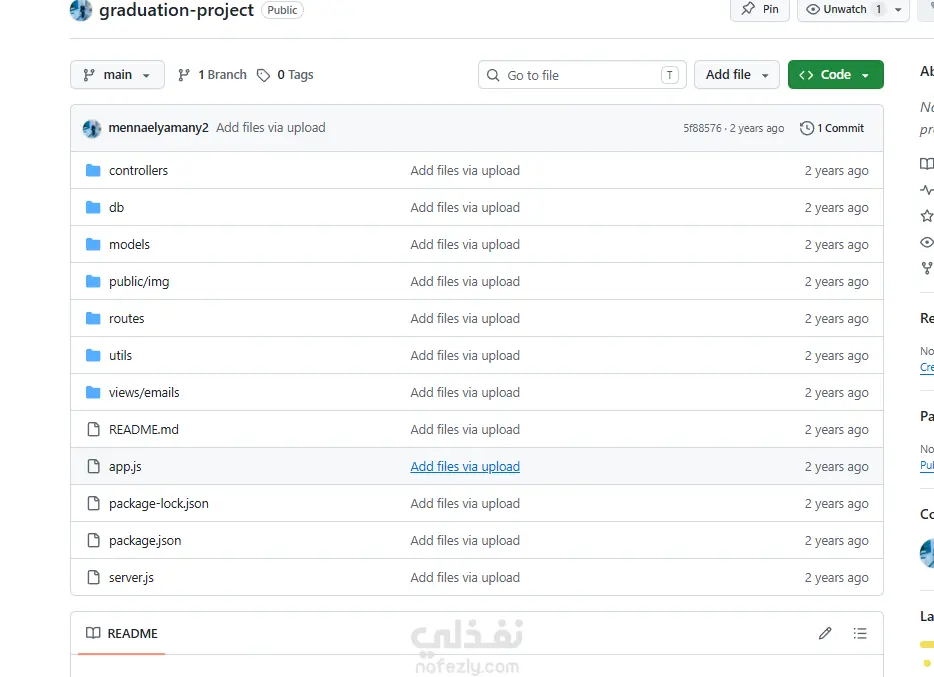
Task: Click commit message in controllers row
Action: point(465,170)
